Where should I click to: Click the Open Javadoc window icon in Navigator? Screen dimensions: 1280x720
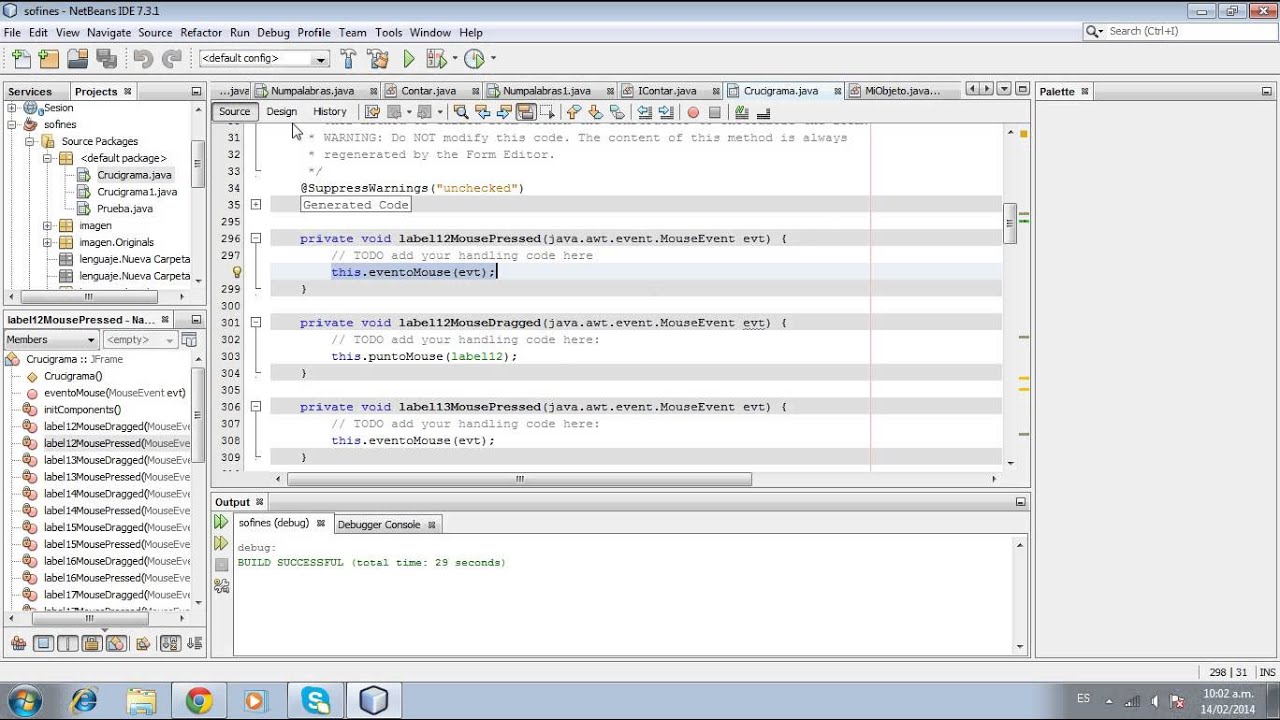pos(189,340)
